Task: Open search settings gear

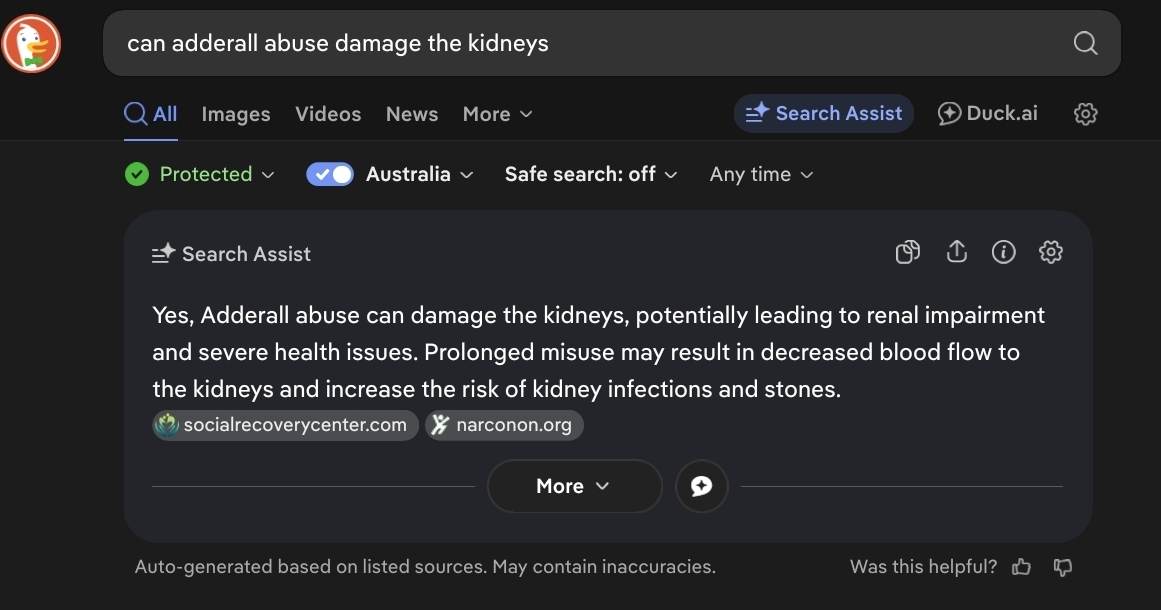Action: tap(1086, 113)
